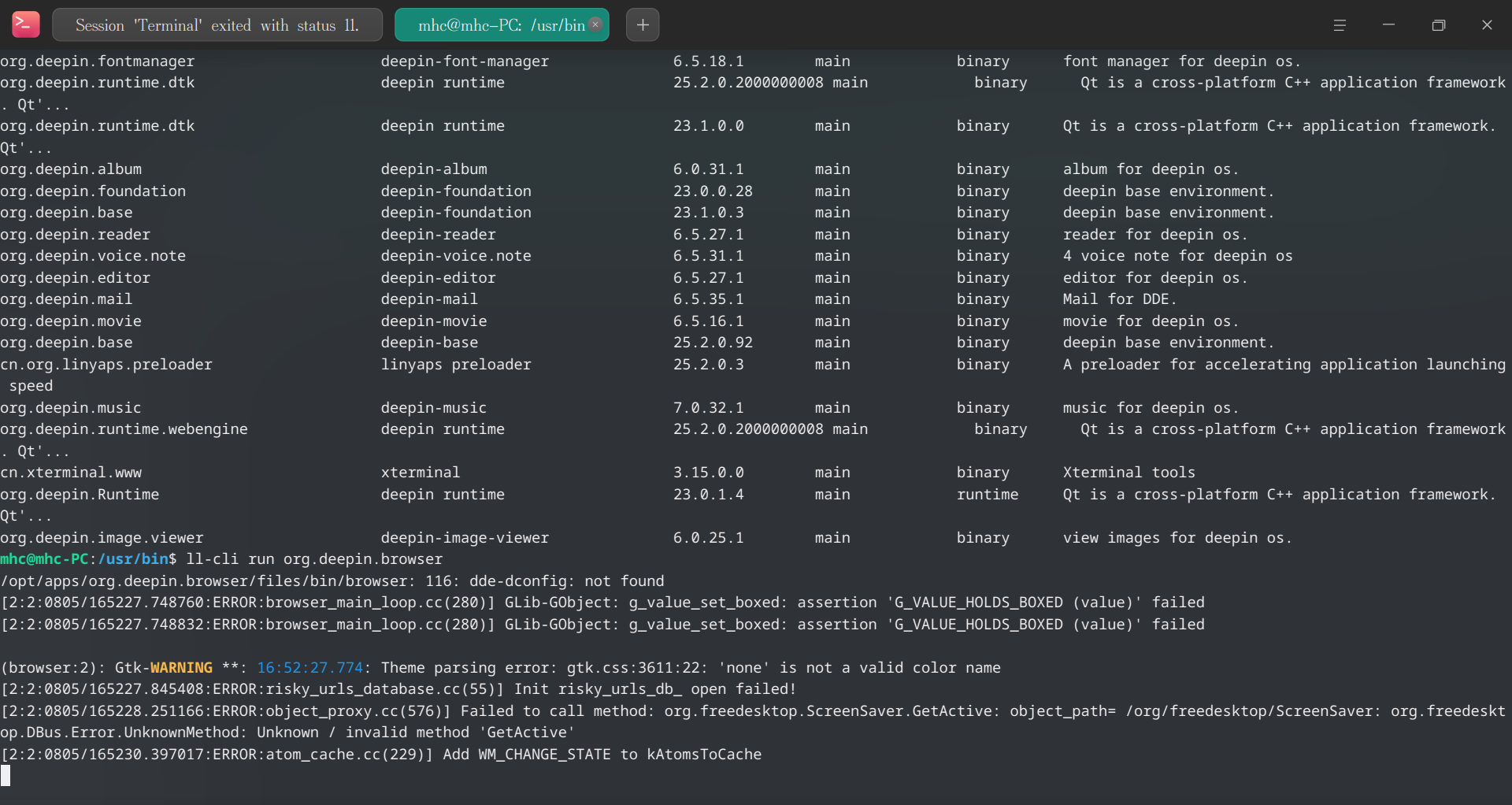Click the 'dde-dconfig: not found' error line
The image size is (1512, 805).
pos(332,581)
